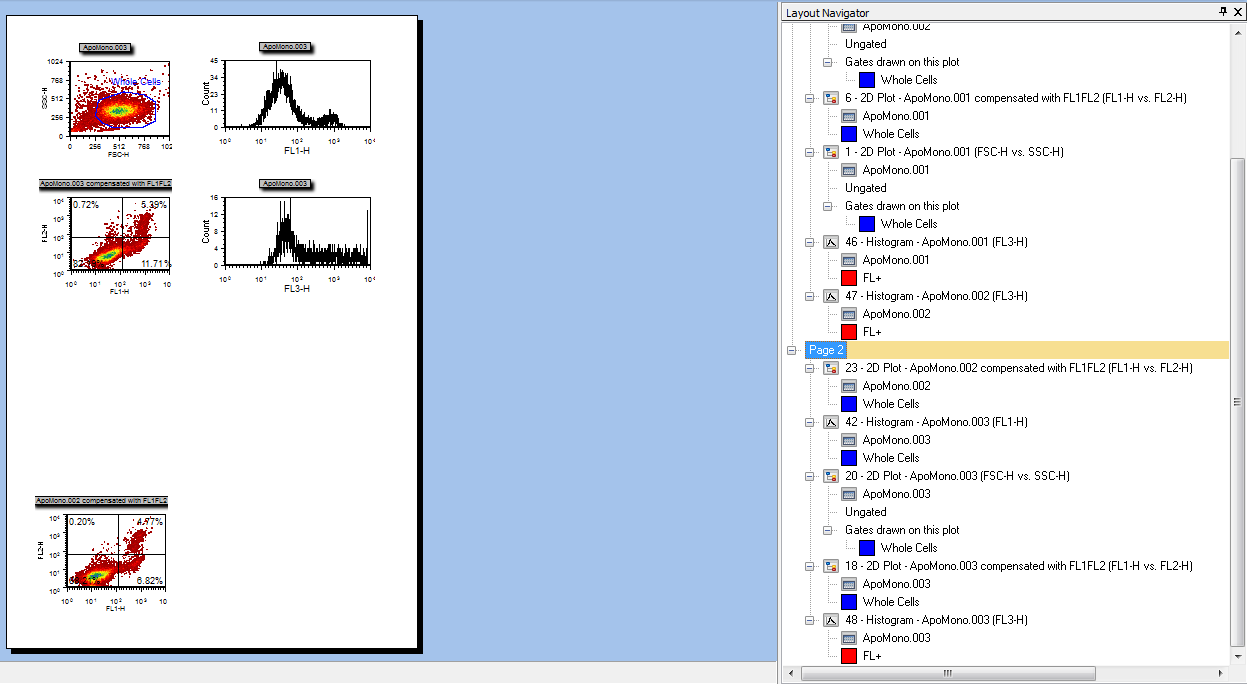Image resolution: width=1247 pixels, height=684 pixels.
Task: Click the 5.39% quadrant value
Action: tap(155, 205)
